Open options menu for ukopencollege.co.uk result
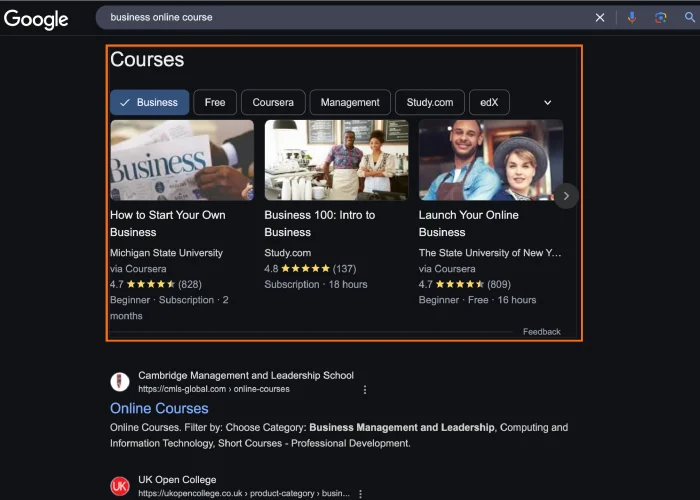Image resolution: width=700 pixels, height=500 pixels. 360,494
